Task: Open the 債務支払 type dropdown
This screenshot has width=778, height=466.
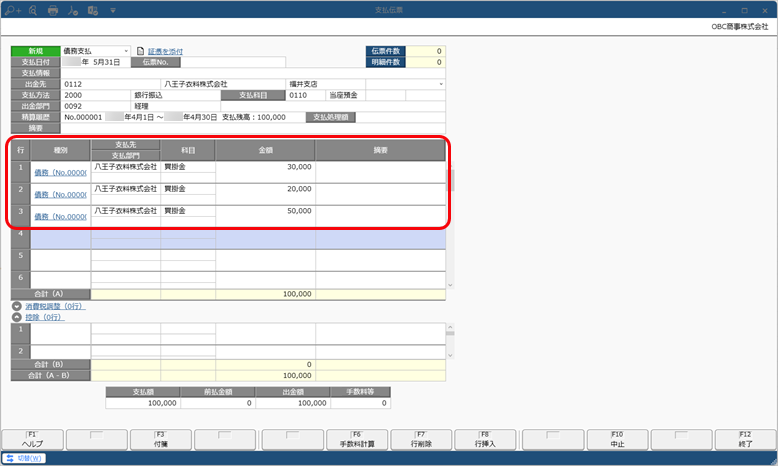Action: point(126,51)
